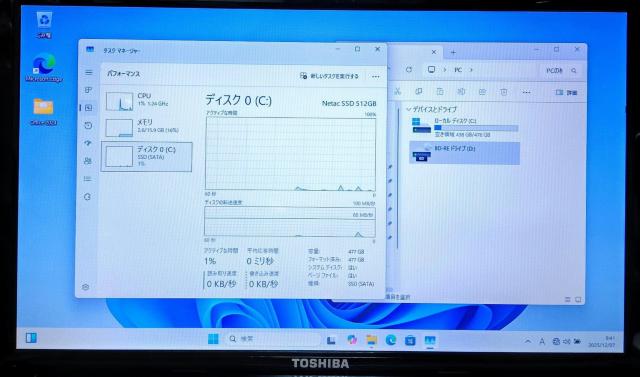Click the ディスク 0 (C:) heading
Viewport: 640px width, 377px height.
pyautogui.click(x=238, y=100)
